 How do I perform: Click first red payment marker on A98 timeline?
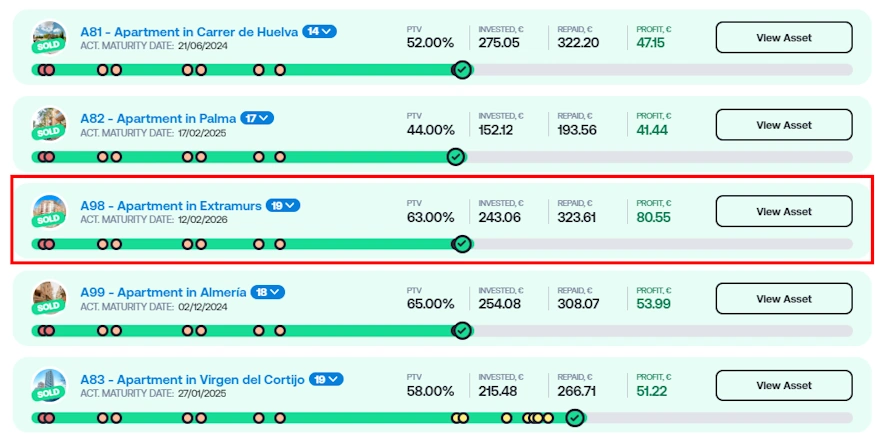coord(41,244)
